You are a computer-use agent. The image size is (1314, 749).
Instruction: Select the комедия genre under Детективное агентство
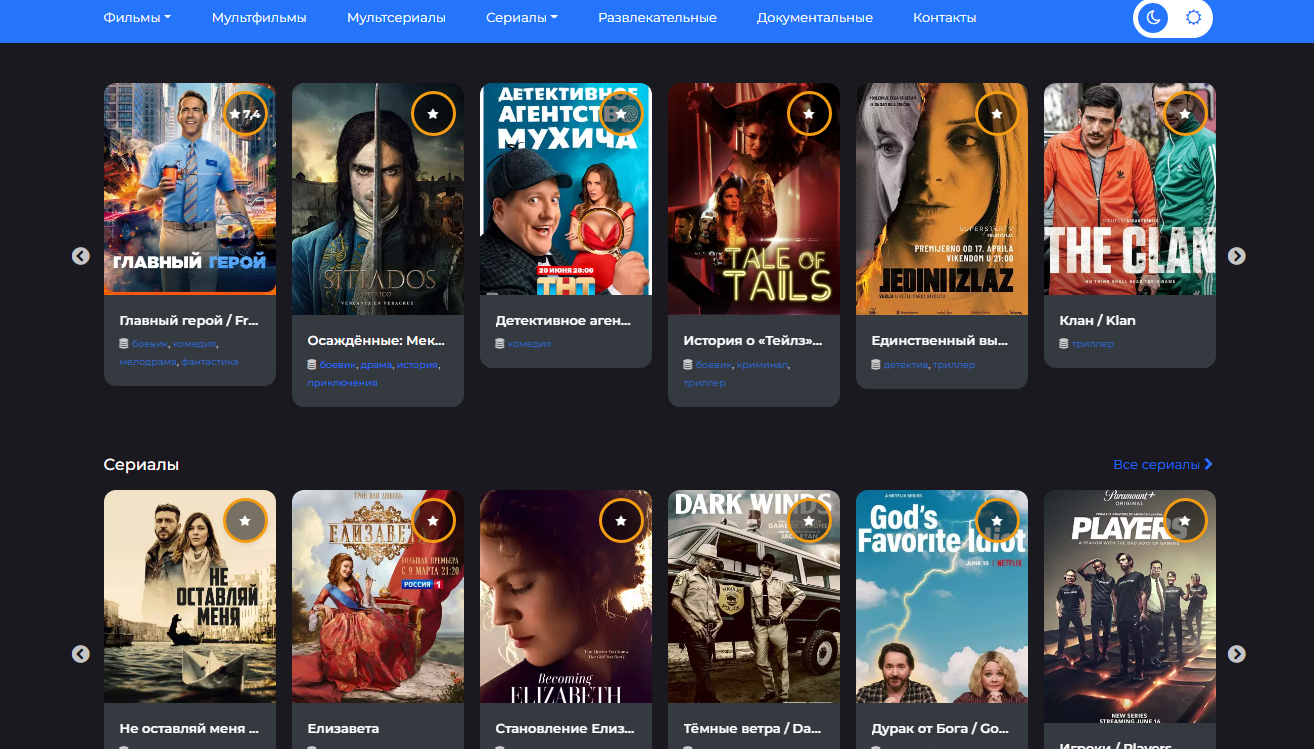click(x=529, y=343)
